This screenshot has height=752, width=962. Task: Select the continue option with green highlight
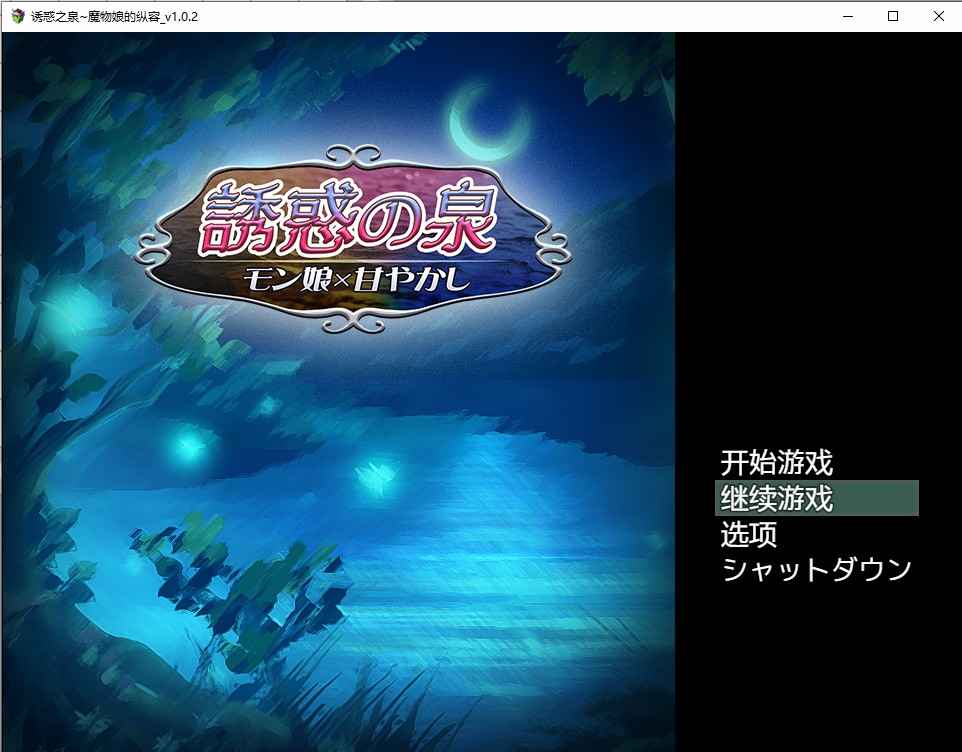[775, 499]
